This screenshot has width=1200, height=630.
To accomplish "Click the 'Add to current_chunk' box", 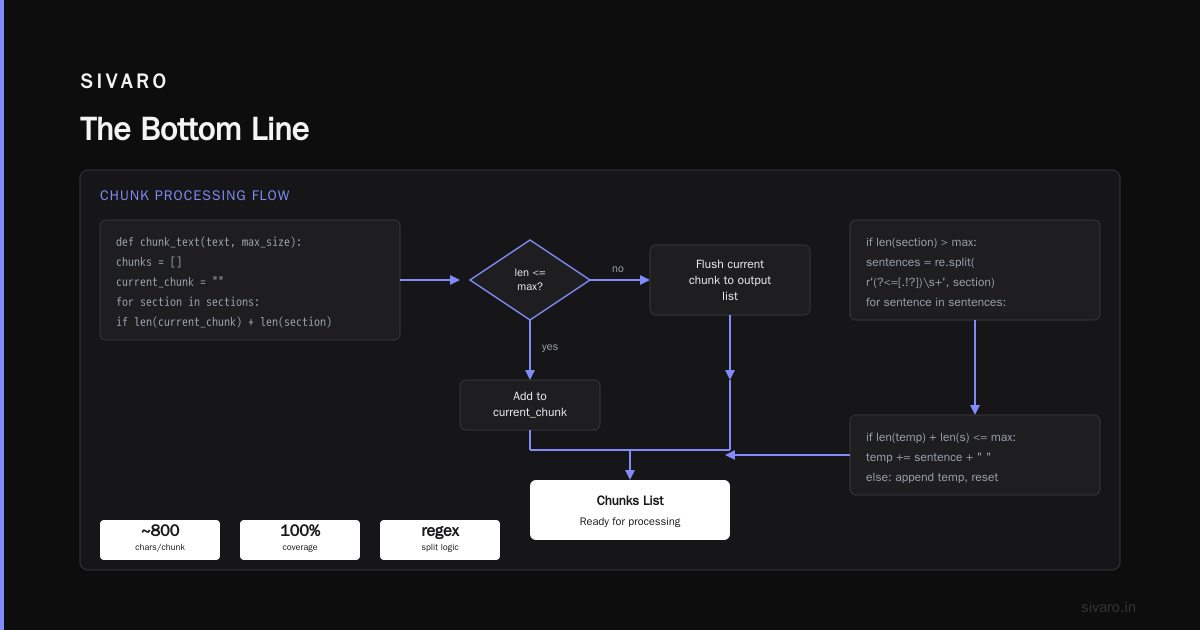I will click(x=530, y=404).
